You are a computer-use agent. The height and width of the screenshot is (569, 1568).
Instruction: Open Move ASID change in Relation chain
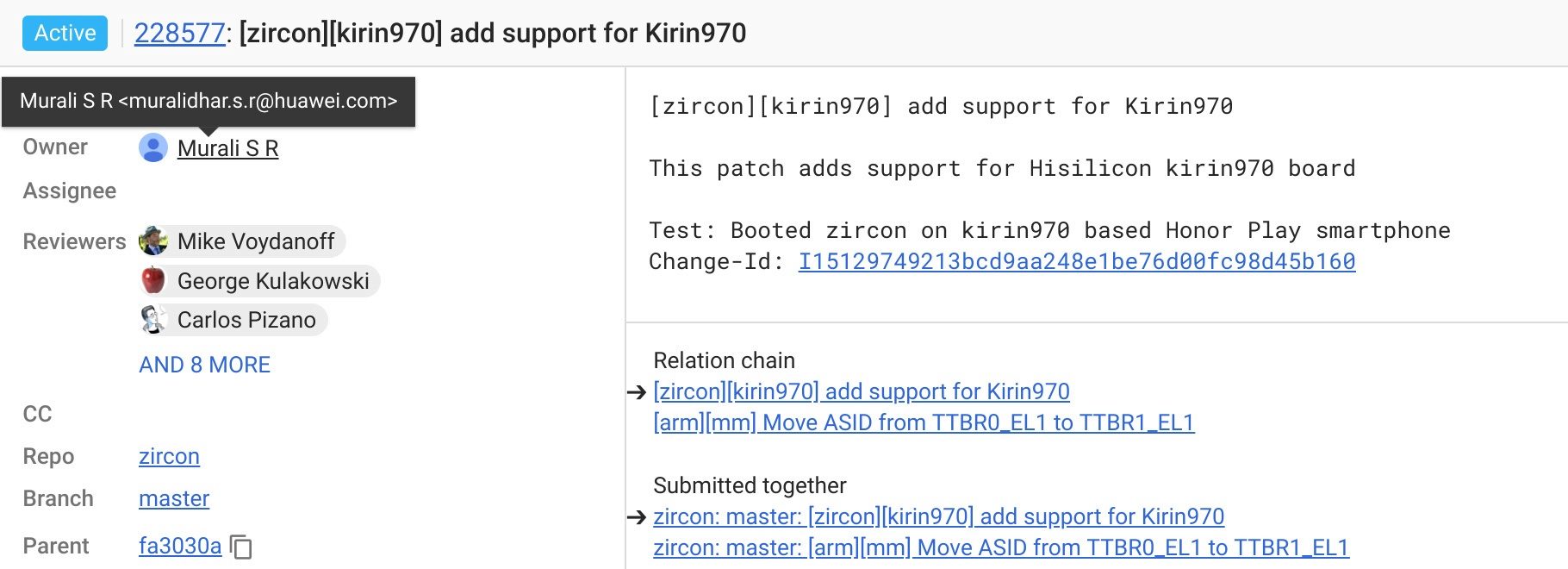point(924,422)
